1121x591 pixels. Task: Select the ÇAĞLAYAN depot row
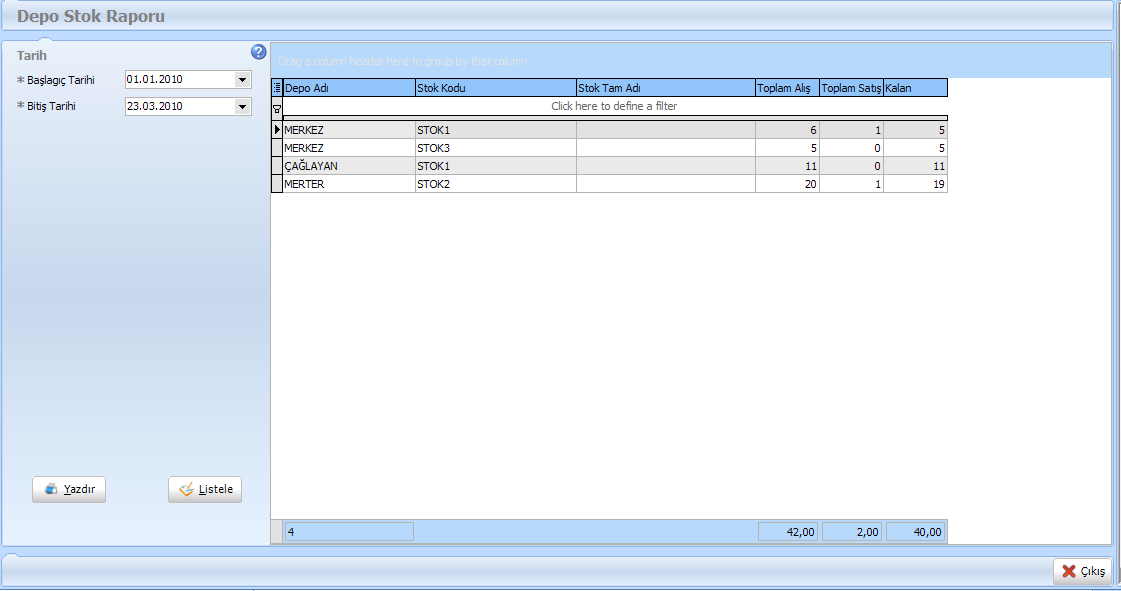tap(349, 166)
